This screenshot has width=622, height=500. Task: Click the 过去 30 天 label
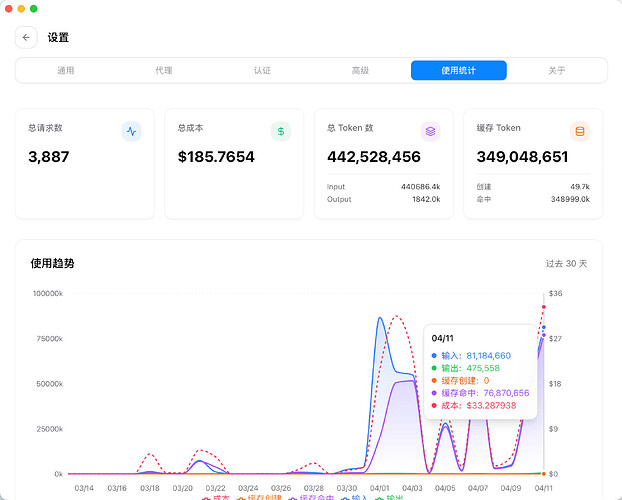[566, 263]
